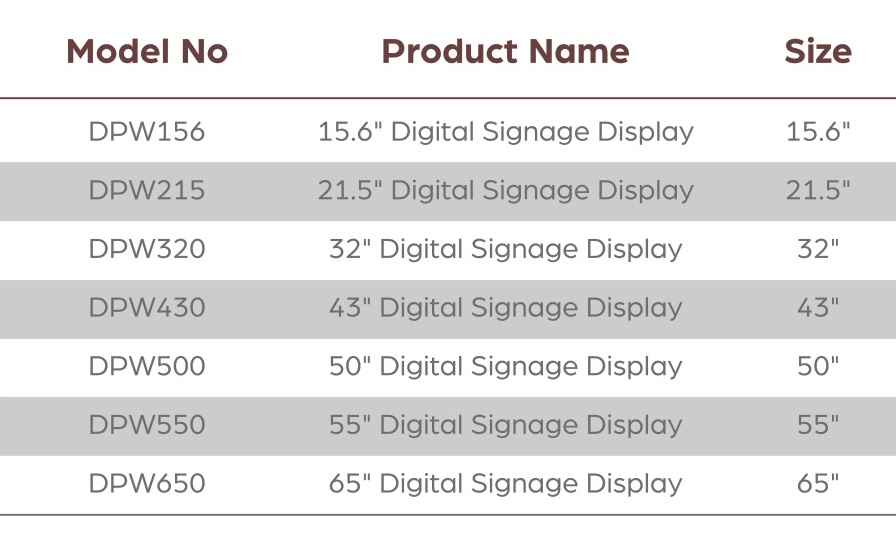Click 21.5" Digital Signage Display product name

[x=505, y=191]
